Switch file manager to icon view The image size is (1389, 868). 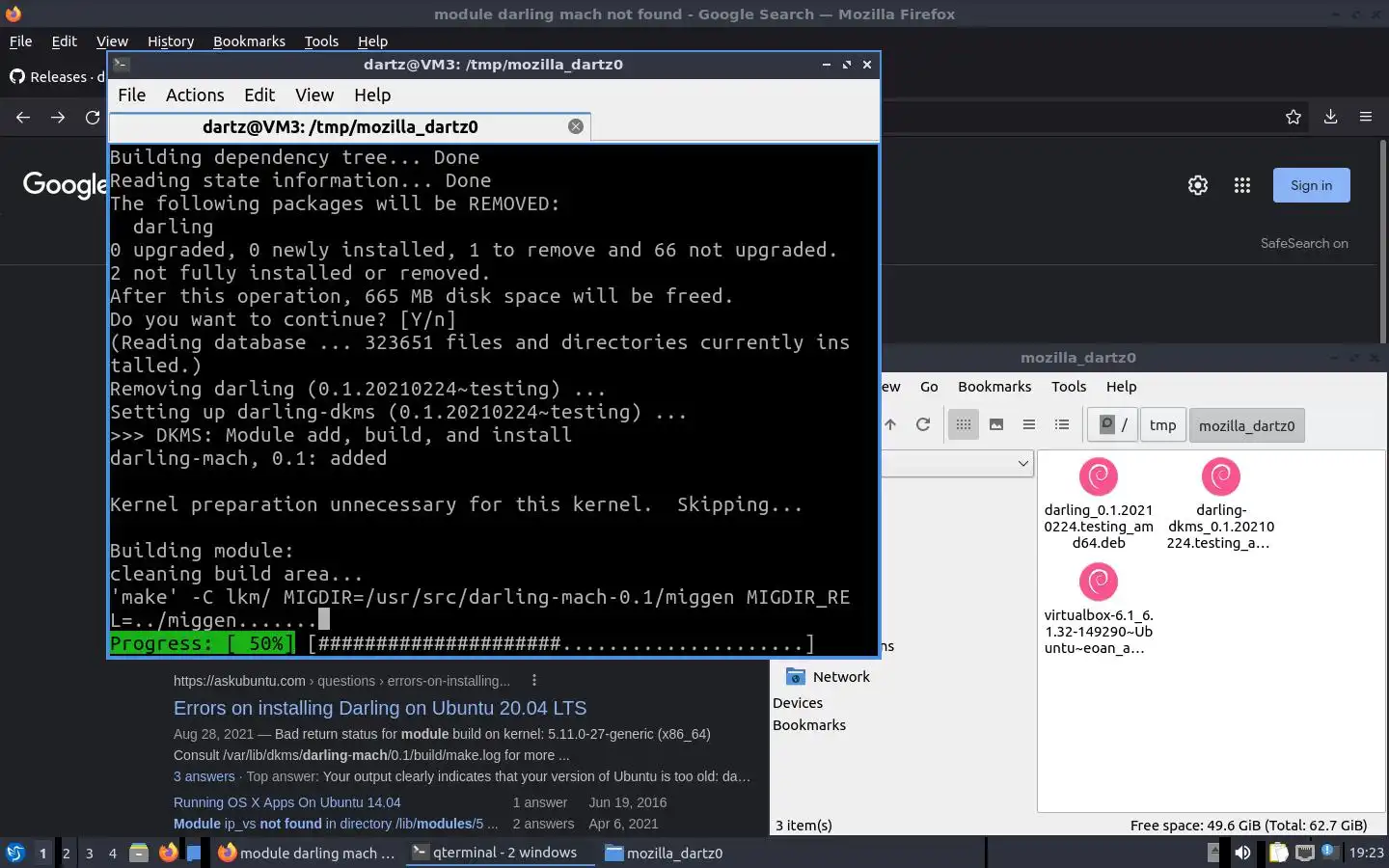964,424
